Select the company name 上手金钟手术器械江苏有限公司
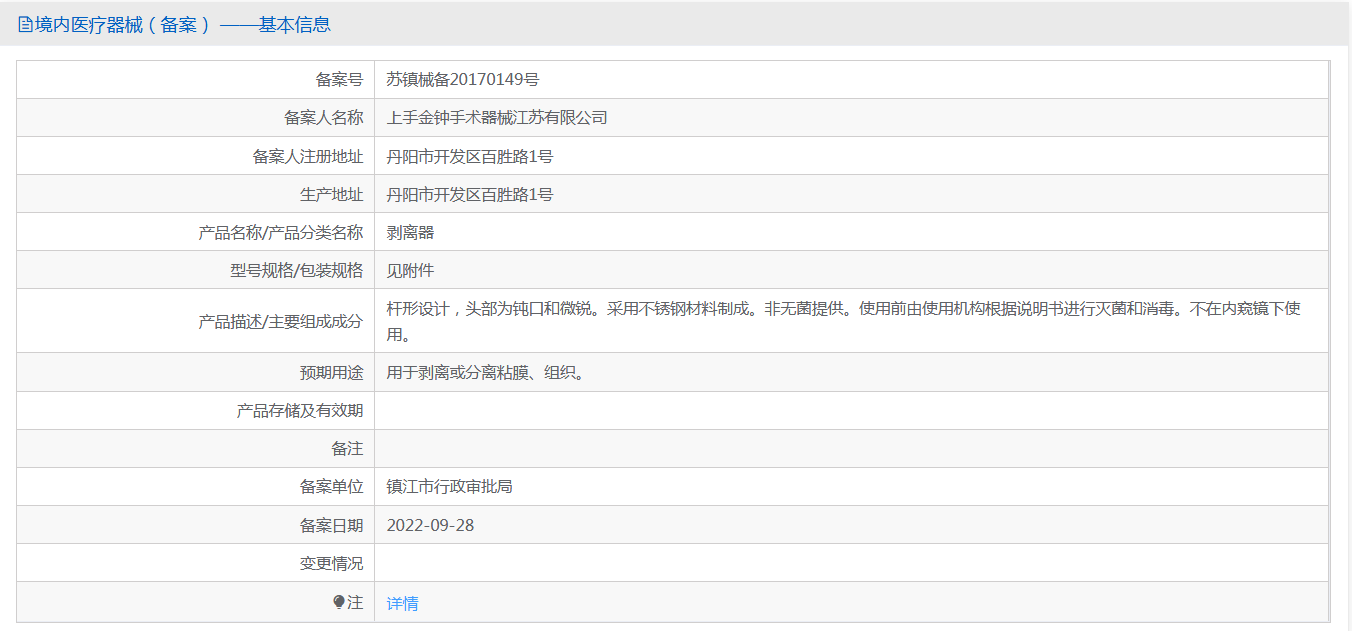 [497, 118]
